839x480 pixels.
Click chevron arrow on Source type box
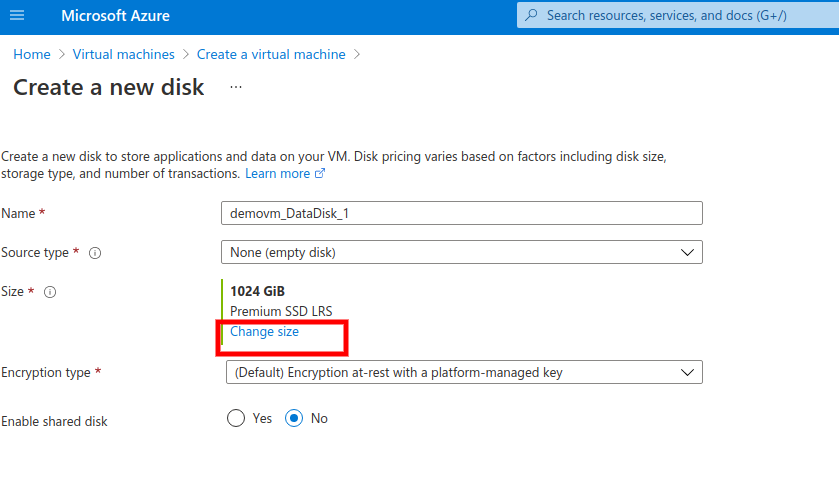tap(687, 253)
